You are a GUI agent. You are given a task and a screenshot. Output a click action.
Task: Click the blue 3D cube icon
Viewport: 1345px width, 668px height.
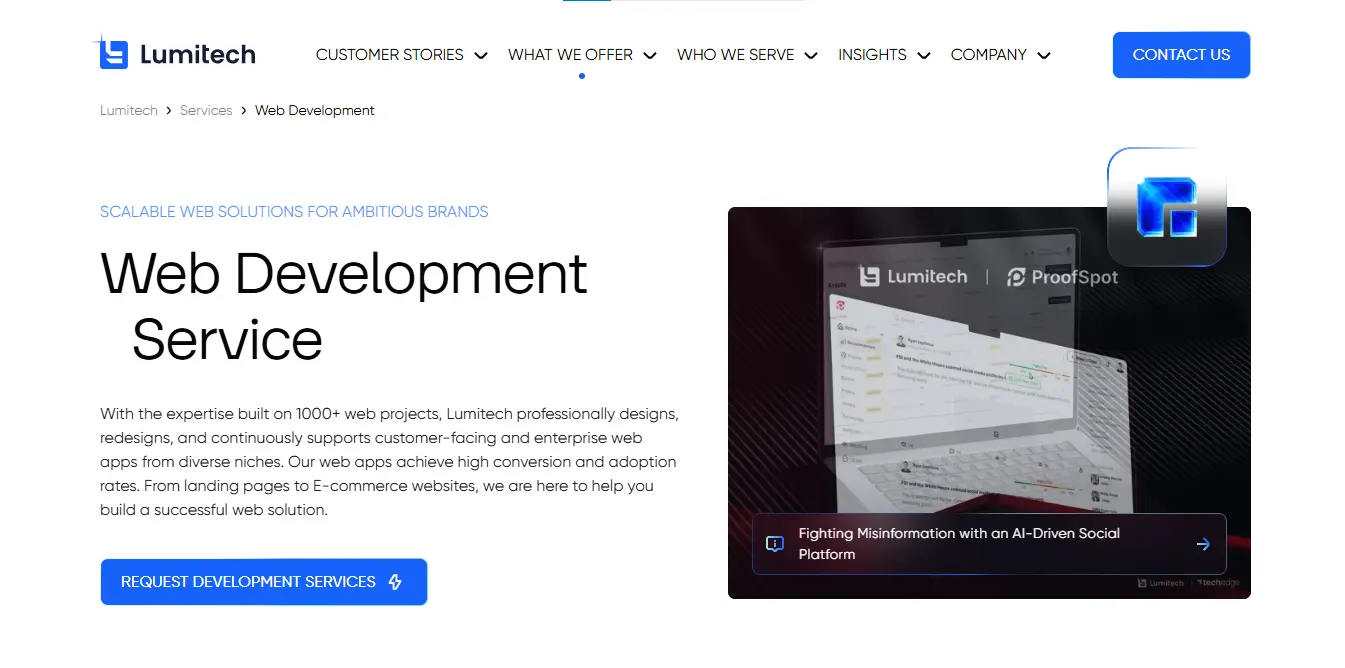(x=1166, y=207)
